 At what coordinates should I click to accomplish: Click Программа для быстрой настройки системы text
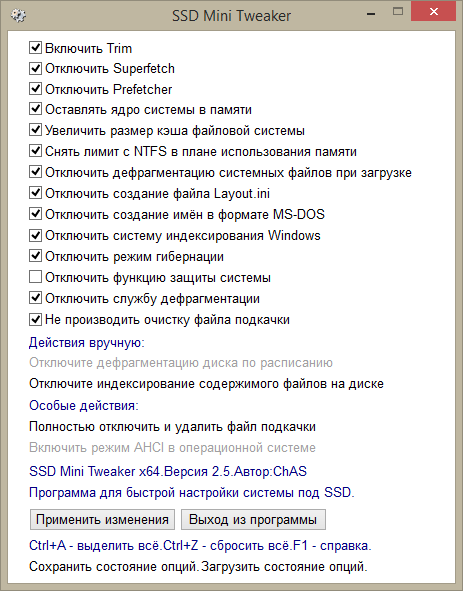(x=192, y=493)
